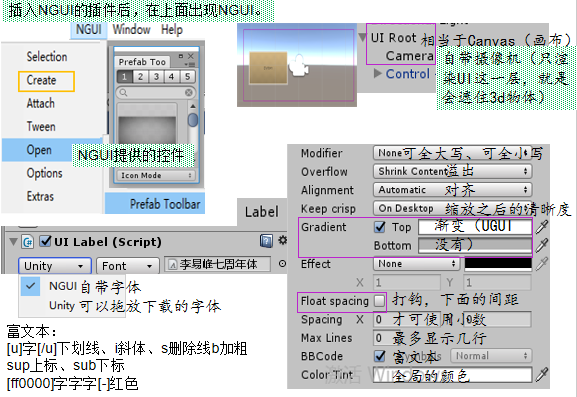Open font object picker circle
The image size is (577, 397).
pyautogui.click(x=282, y=264)
